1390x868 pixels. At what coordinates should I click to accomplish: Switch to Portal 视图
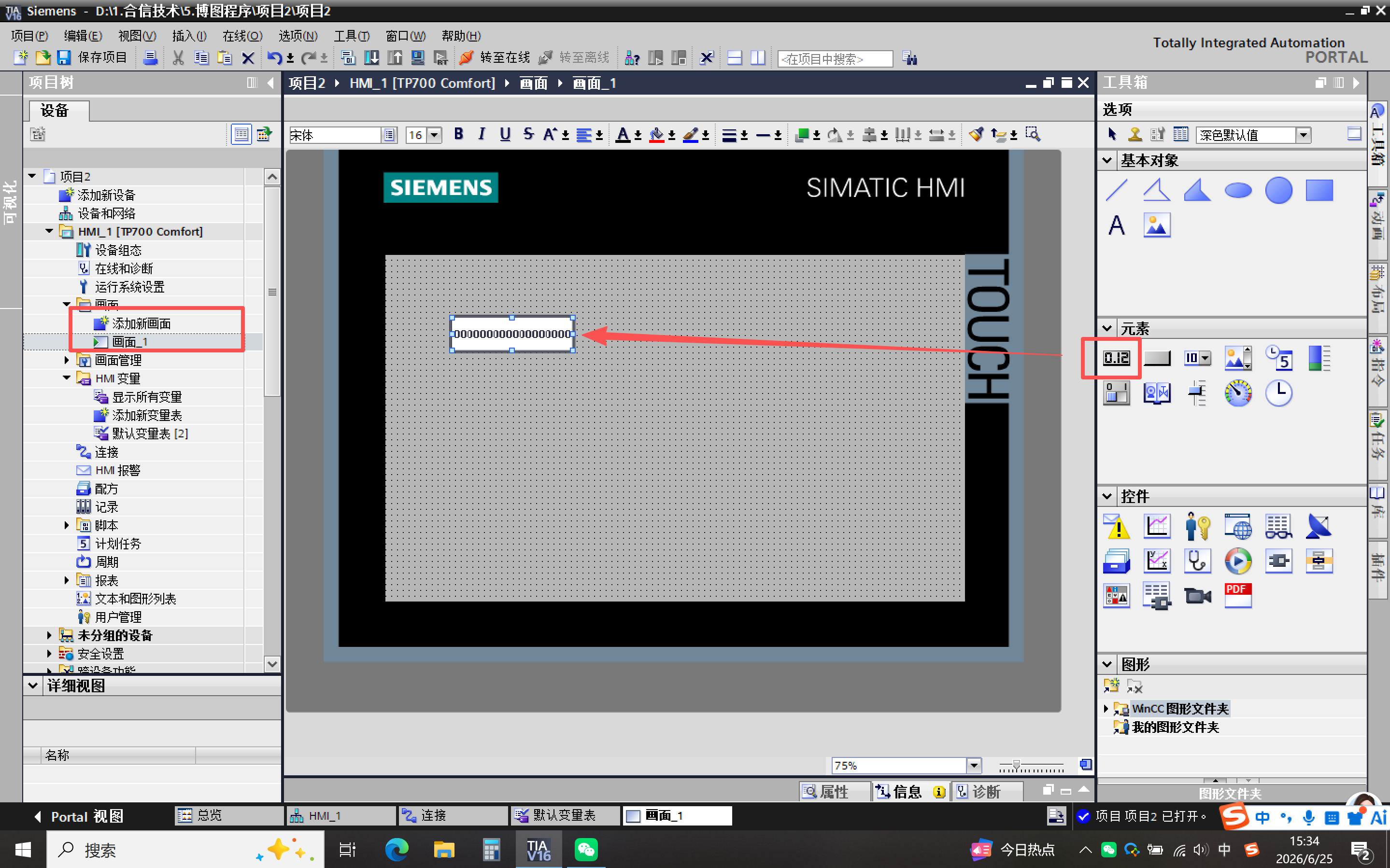pyautogui.click(x=79, y=816)
